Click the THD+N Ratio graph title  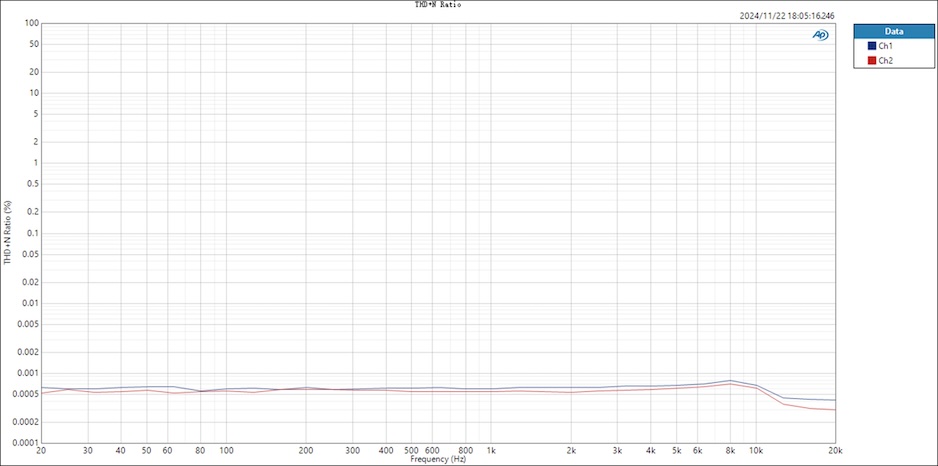438,5
